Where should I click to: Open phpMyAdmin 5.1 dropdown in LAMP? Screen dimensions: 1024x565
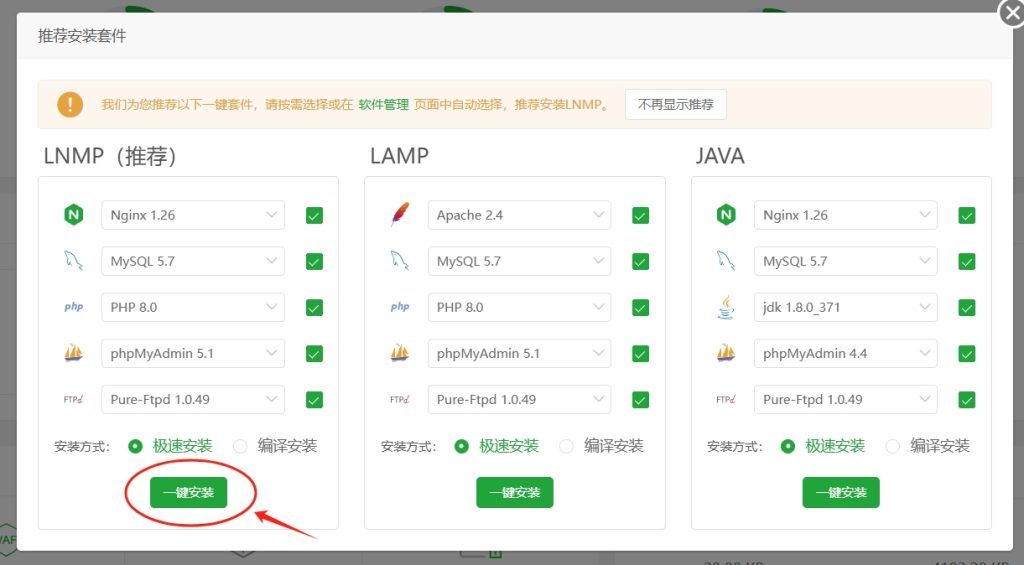[x=519, y=353]
